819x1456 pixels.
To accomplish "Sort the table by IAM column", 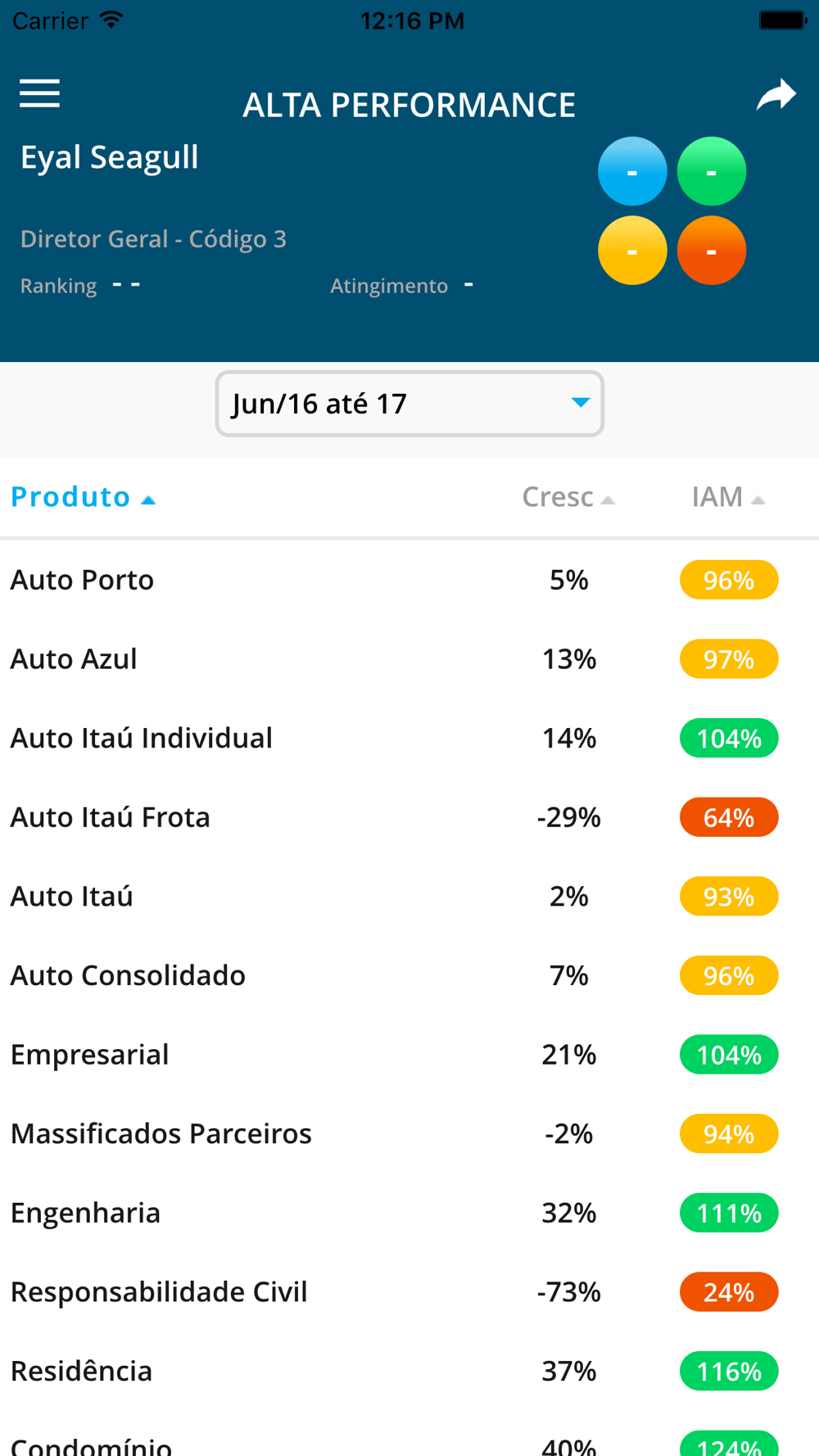I will [727, 497].
